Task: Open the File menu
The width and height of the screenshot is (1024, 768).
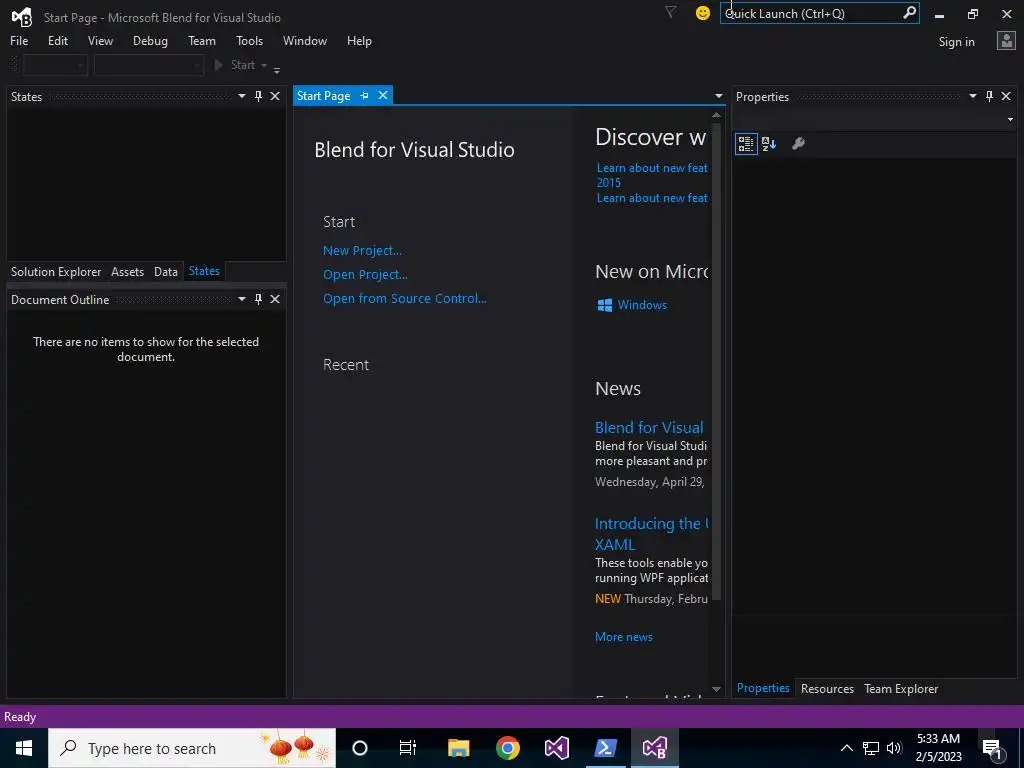Action: tap(19, 40)
